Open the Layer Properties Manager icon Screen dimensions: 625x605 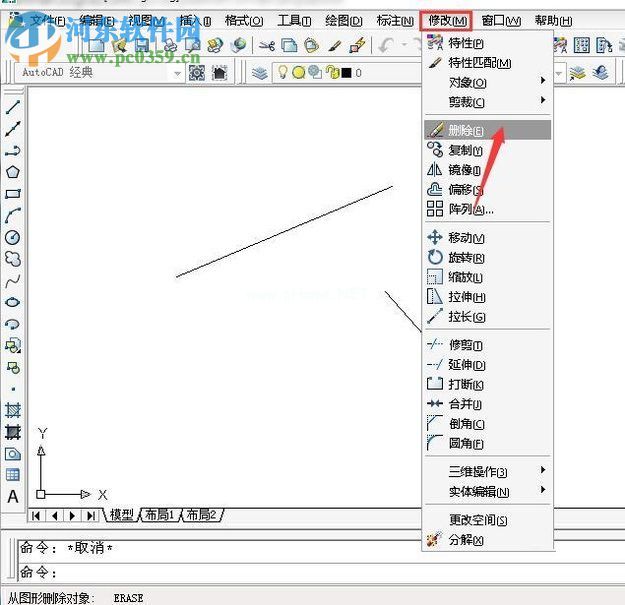pos(259,73)
